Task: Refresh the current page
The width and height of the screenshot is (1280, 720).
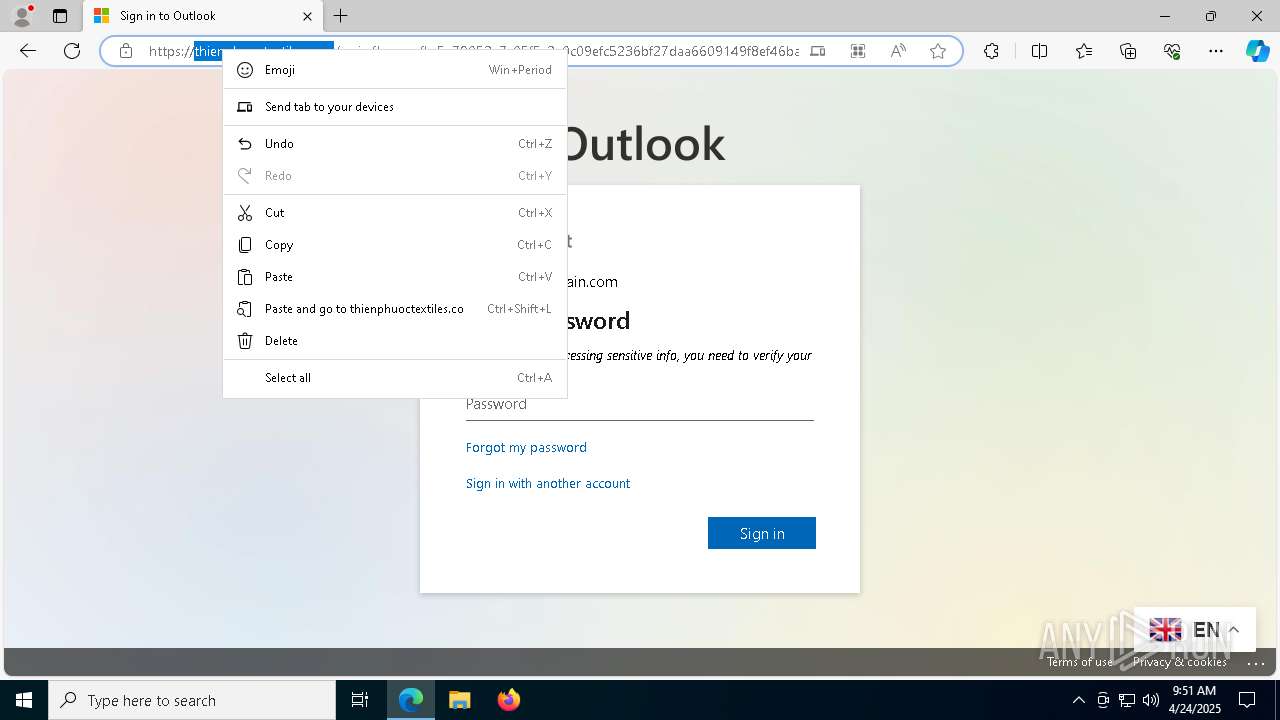Action: coord(72,51)
